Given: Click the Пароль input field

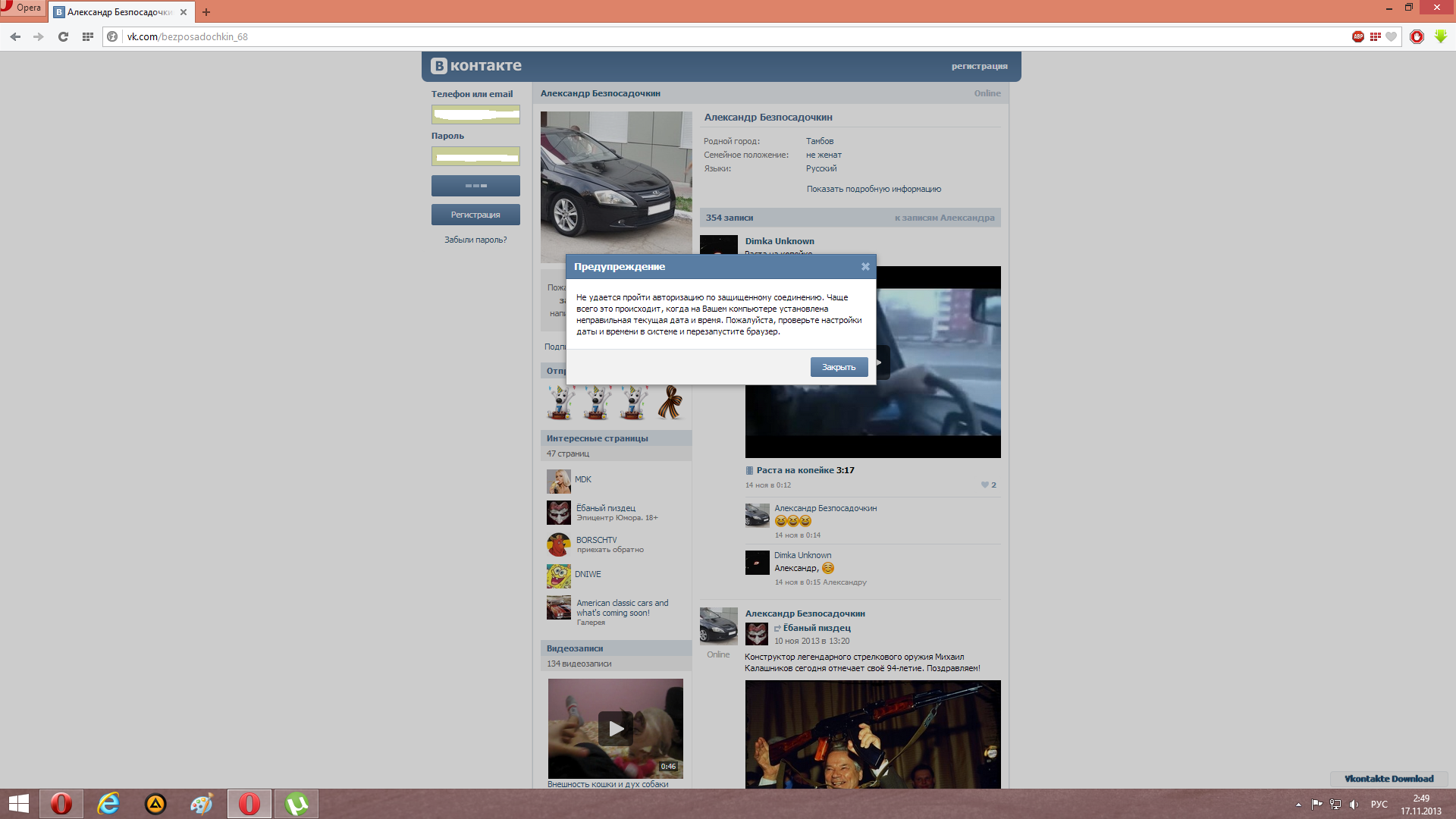Looking at the screenshot, I should tap(475, 156).
